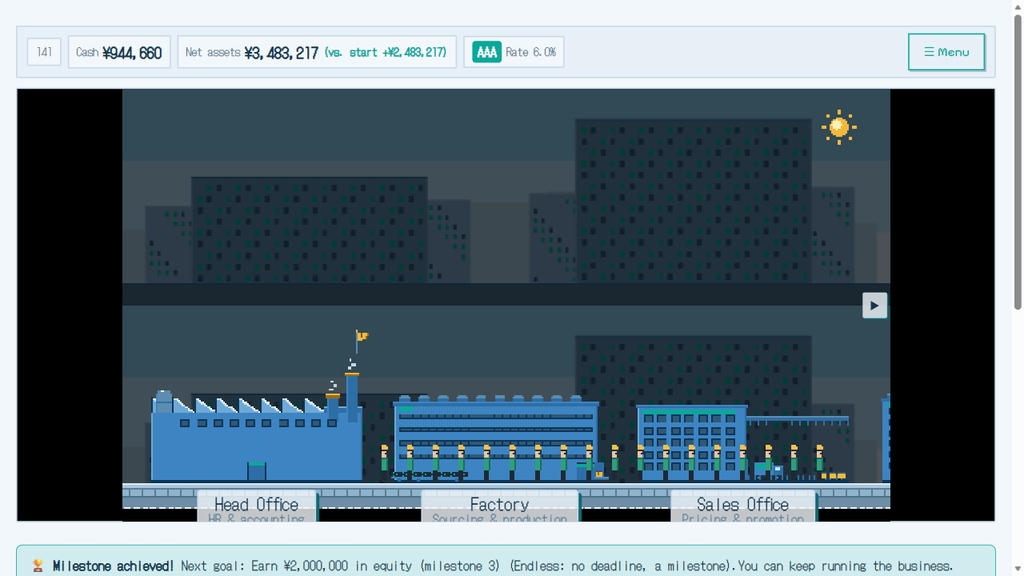Open the Factory tab
The width and height of the screenshot is (1024, 576).
pyautogui.click(x=500, y=506)
